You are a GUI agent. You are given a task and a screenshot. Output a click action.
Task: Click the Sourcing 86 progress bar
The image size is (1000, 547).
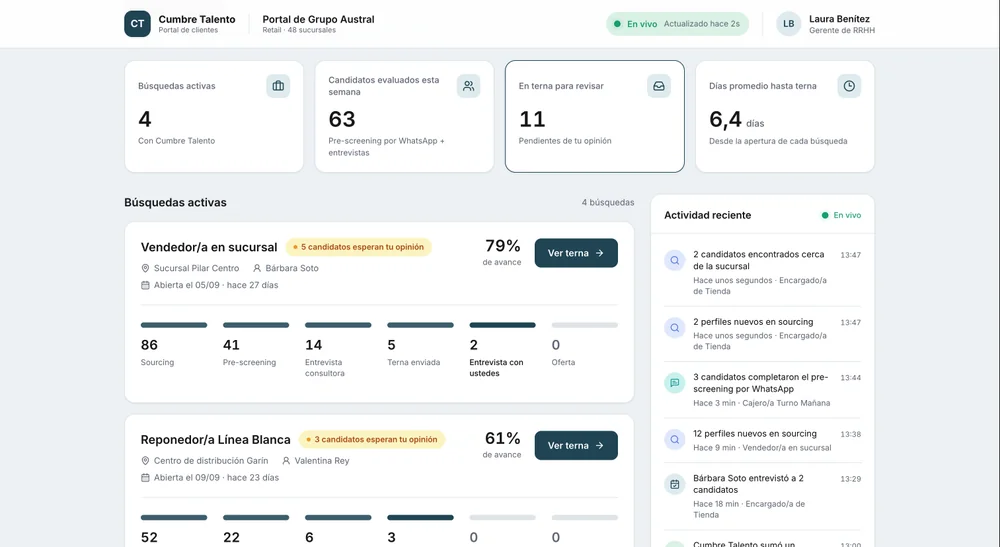174,325
